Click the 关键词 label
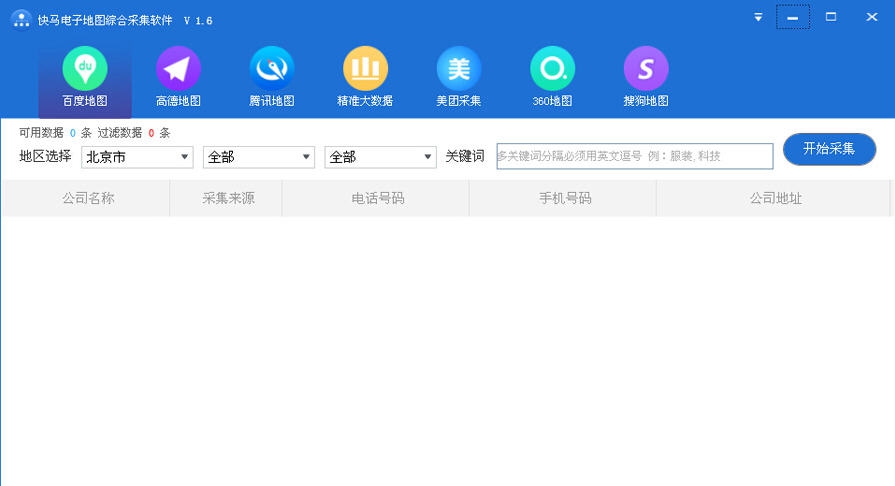Viewport: 895px width, 486px height. coord(465,156)
